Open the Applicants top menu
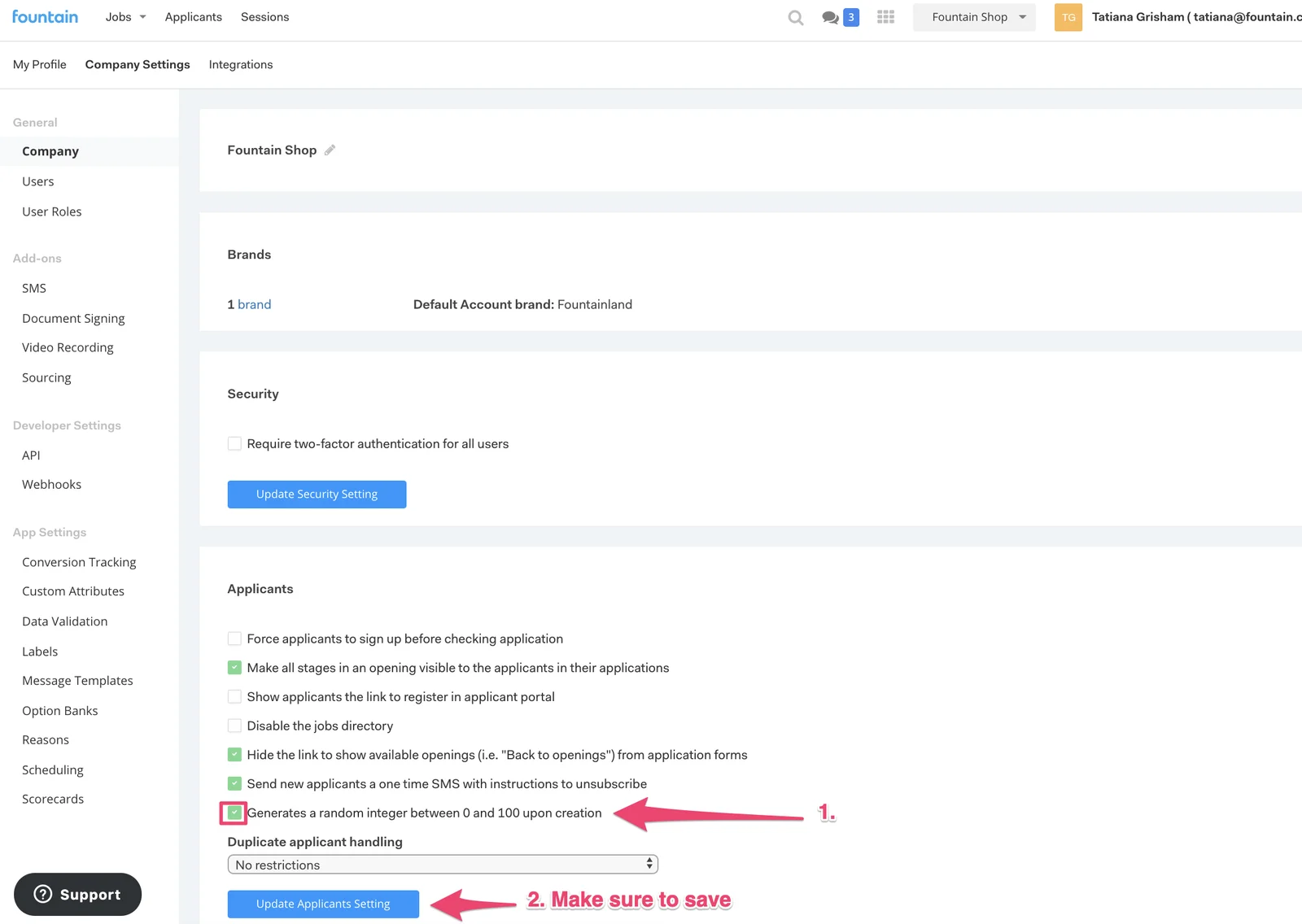Viewport: 1302px width, 924px height. click(193, 17)
